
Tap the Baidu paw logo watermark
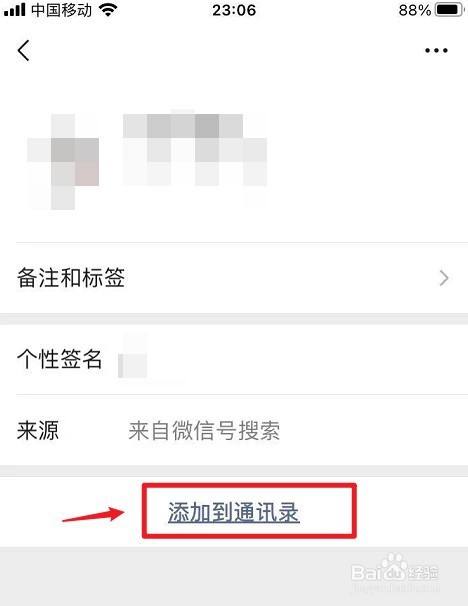tap(395, 567)
